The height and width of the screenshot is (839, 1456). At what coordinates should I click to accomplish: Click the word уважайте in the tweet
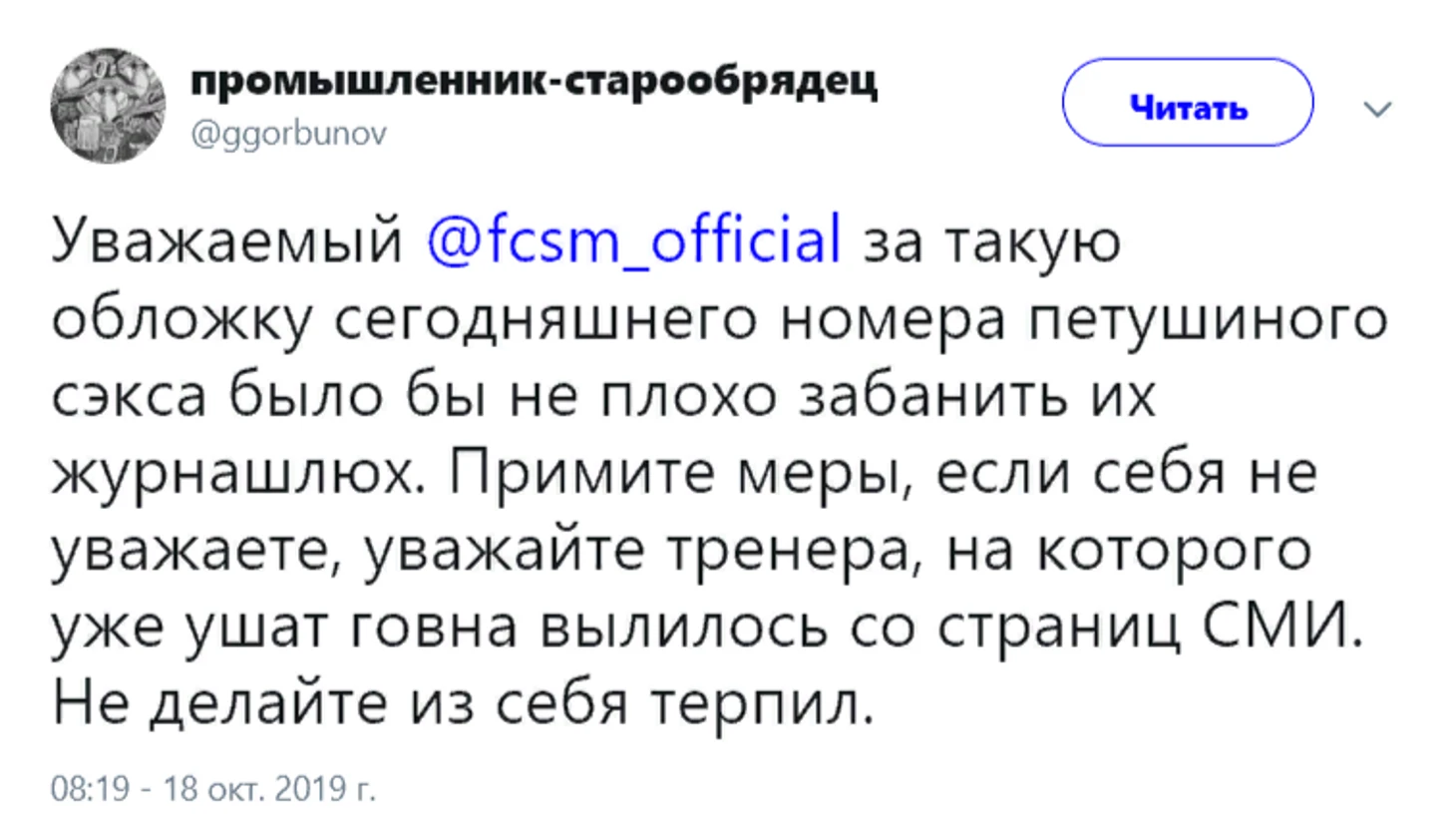[504, 551]
